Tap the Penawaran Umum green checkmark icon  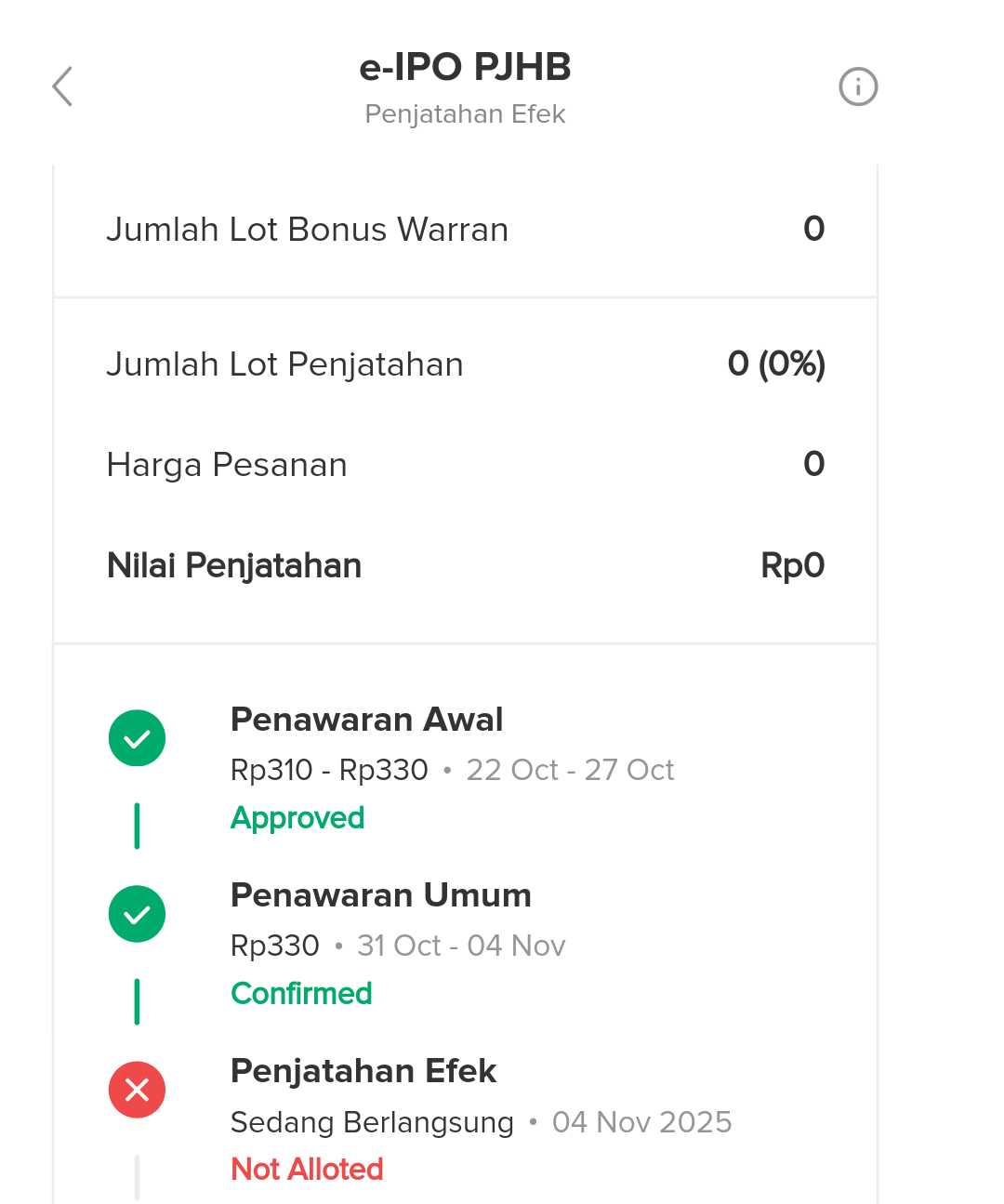coord(137,914)
